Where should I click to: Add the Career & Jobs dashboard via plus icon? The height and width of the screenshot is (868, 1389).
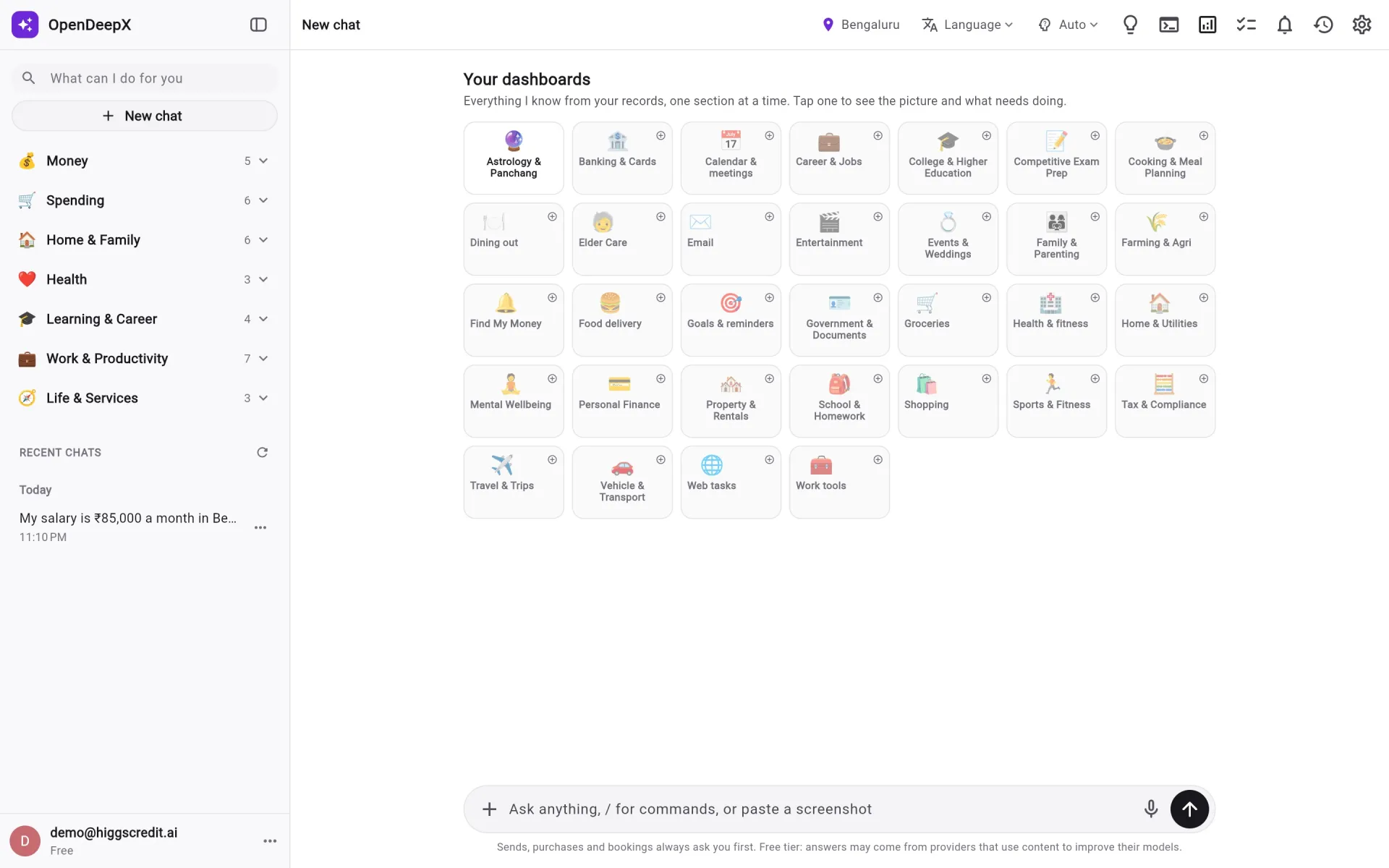point(878,135)
